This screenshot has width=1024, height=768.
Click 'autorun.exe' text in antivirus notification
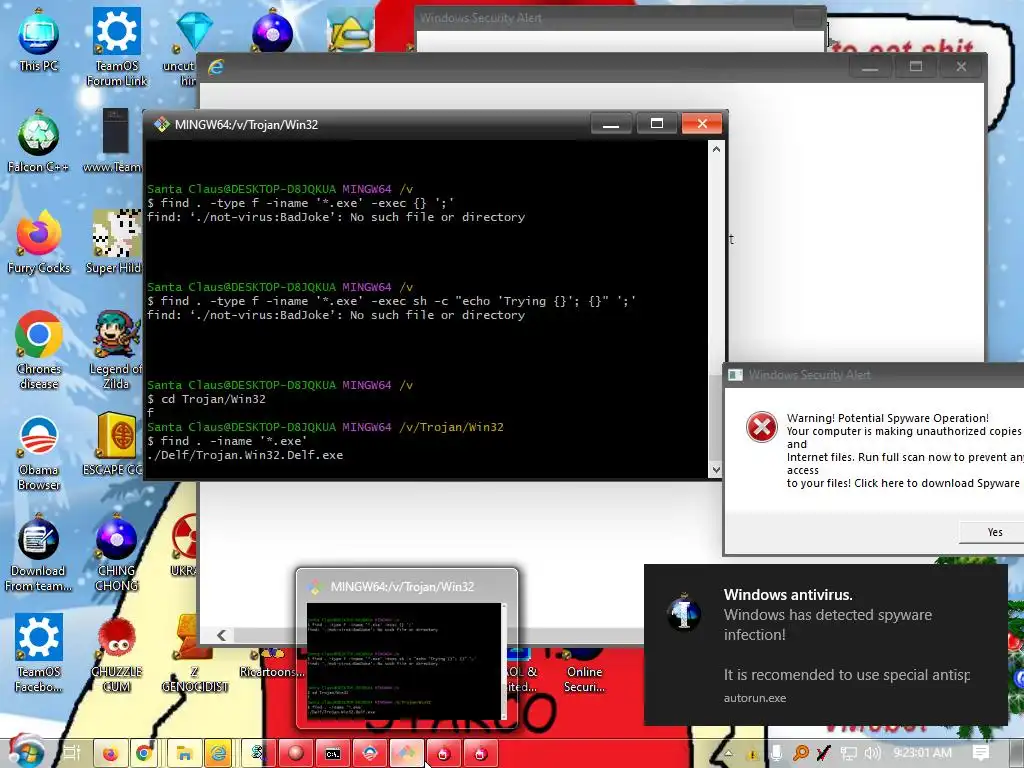click(754, 698)
